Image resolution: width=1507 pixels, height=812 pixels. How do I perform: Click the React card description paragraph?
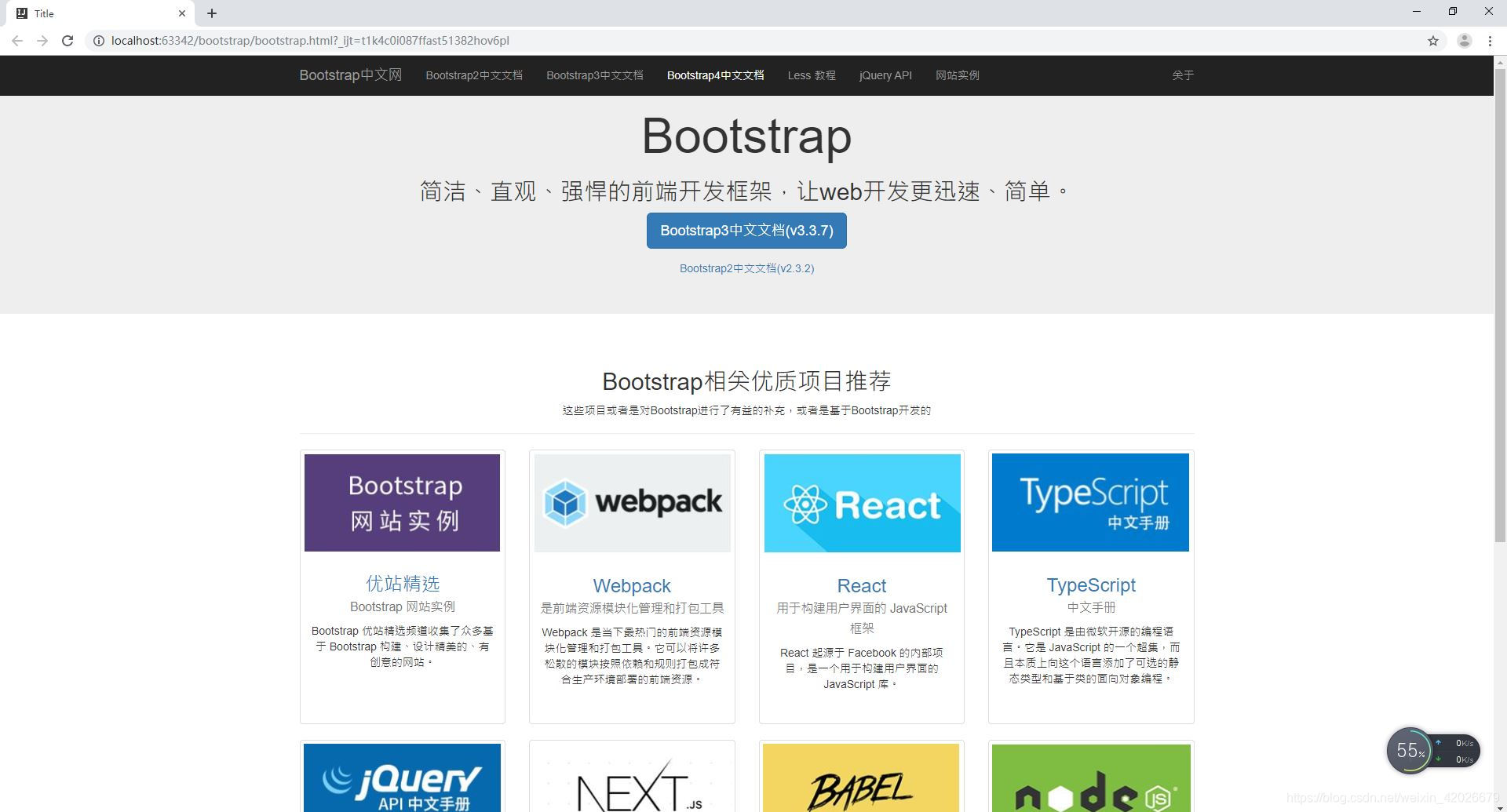(x=862, y=668)
